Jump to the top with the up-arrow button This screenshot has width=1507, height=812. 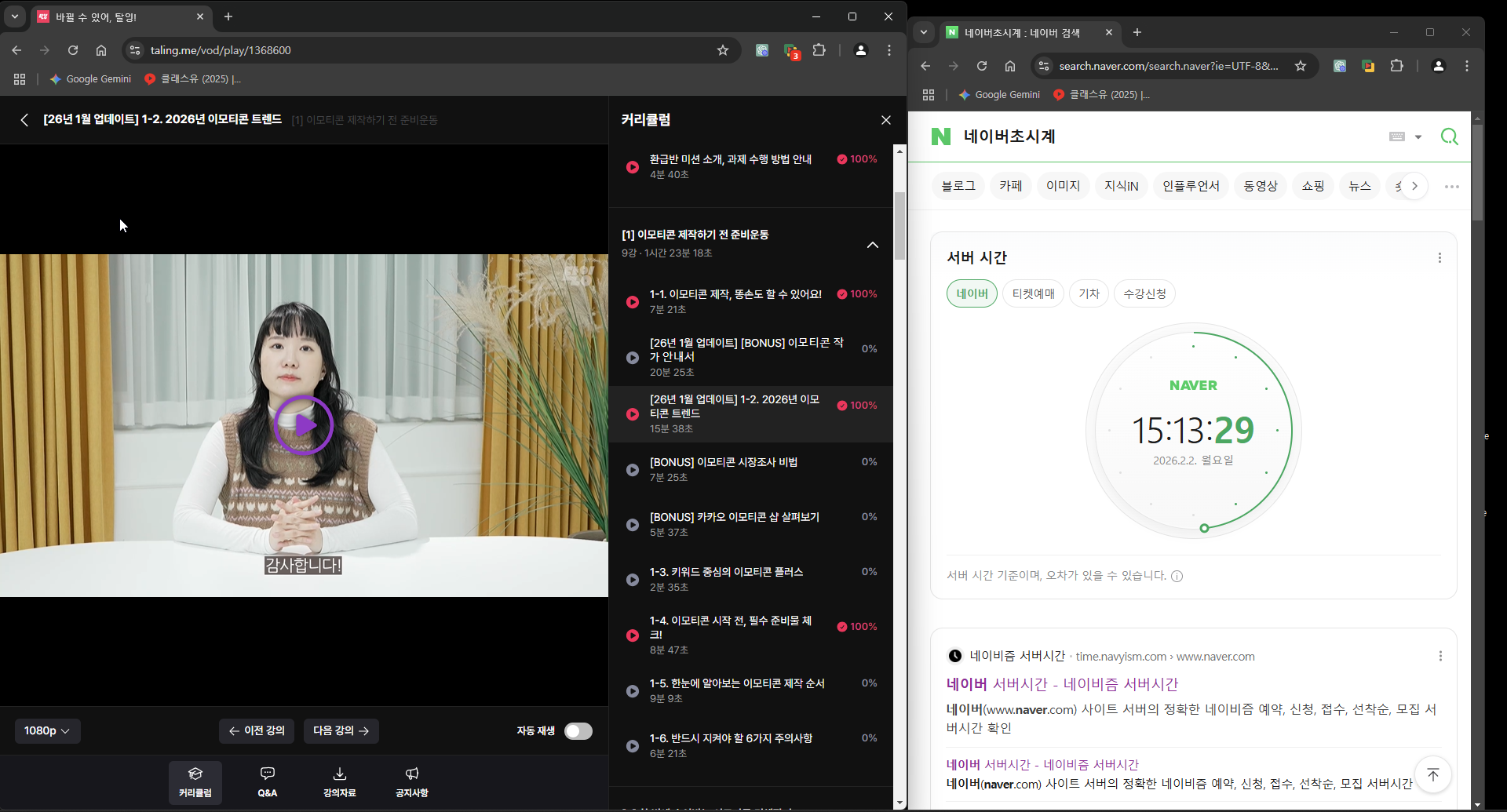click(1432, 775)
